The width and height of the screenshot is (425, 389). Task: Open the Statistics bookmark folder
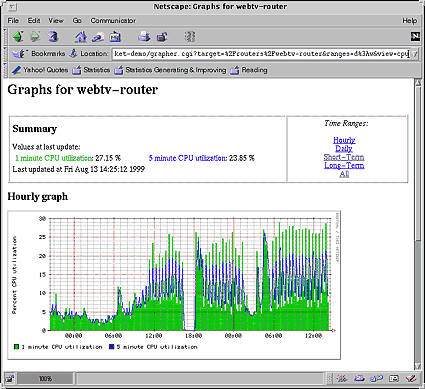[x=91, y=70]
